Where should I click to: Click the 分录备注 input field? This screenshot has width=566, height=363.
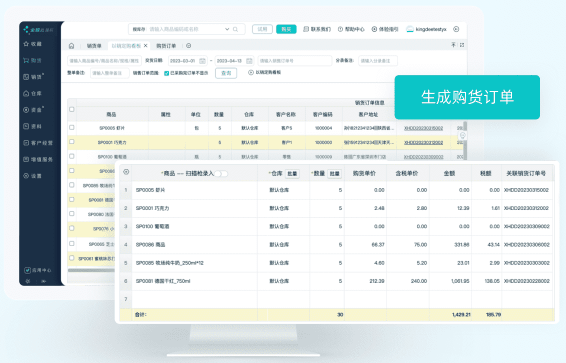[x=378, y=61]
